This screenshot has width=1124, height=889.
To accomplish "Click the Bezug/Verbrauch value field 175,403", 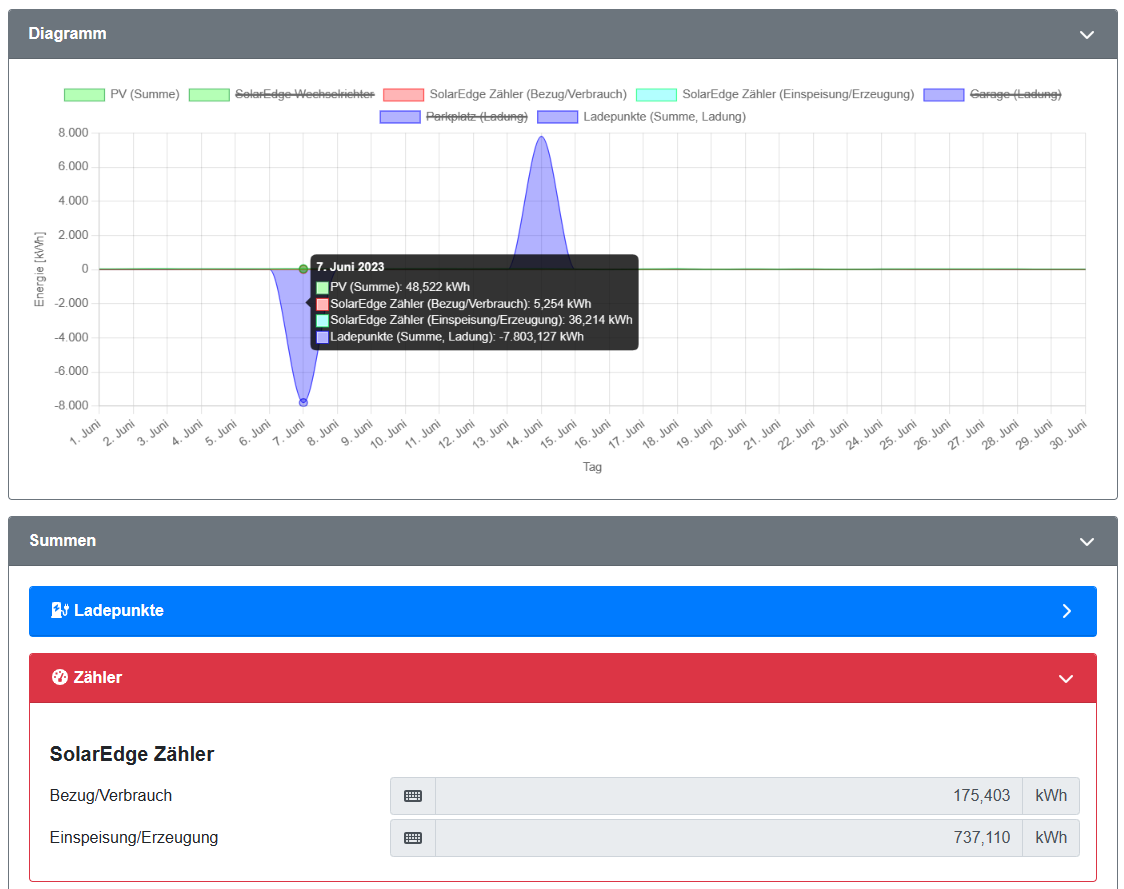I will 728,796.
